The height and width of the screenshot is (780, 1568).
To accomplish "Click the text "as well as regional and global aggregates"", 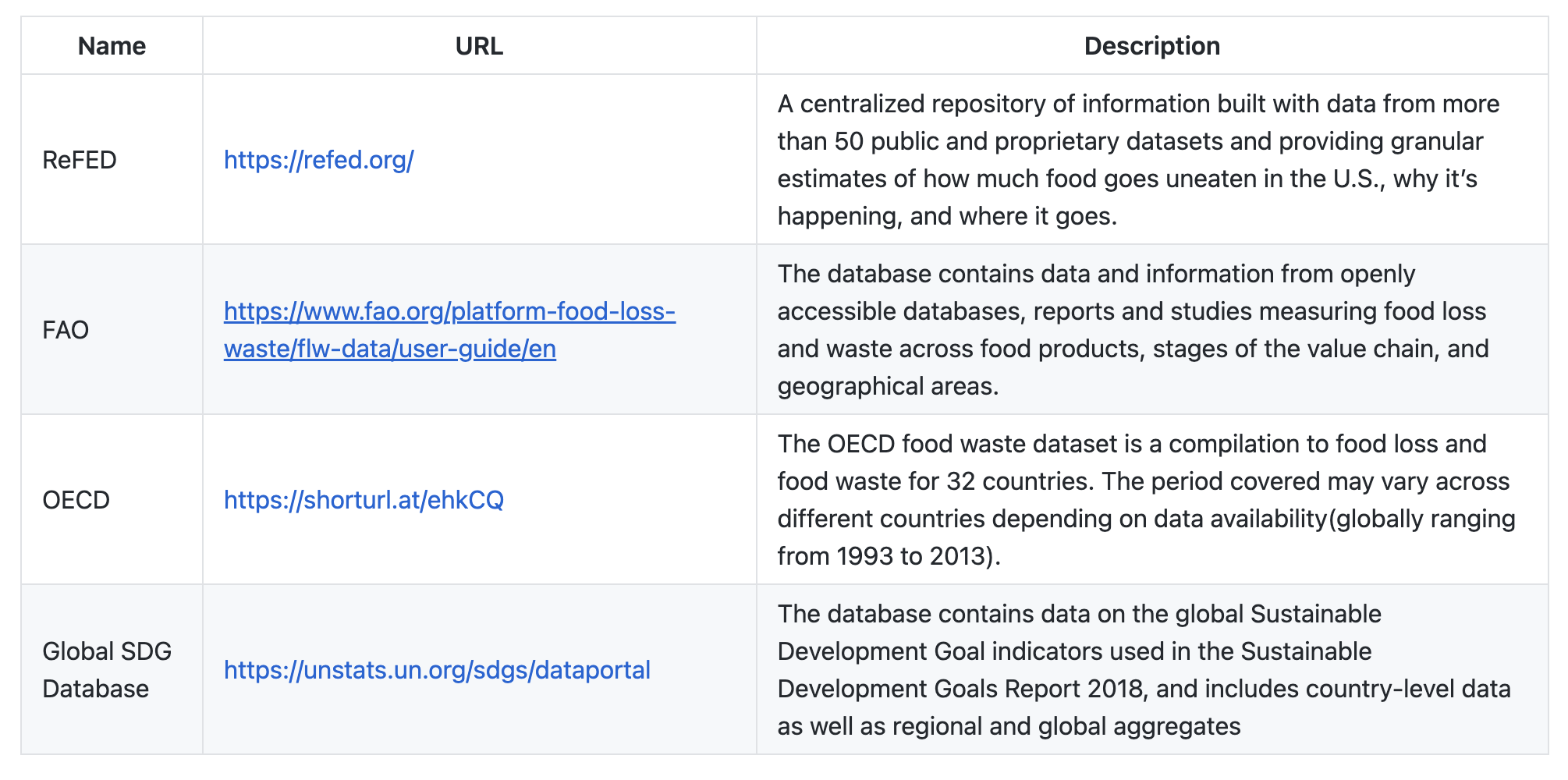I will (1009, 726).
